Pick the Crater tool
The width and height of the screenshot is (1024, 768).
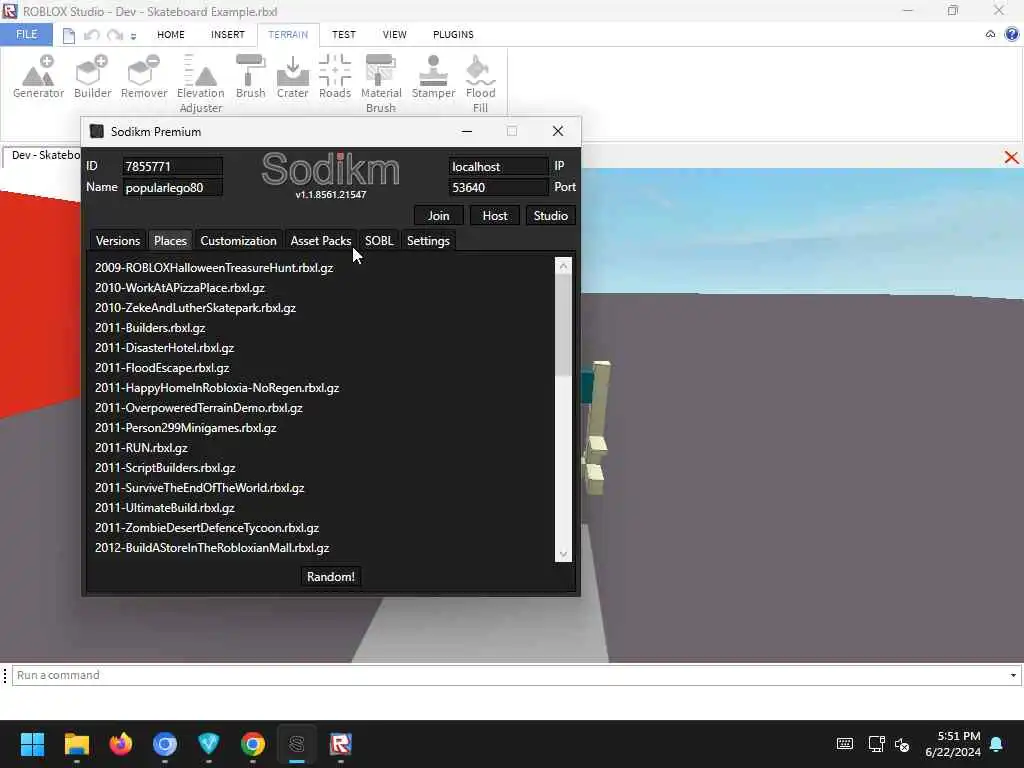293,76
